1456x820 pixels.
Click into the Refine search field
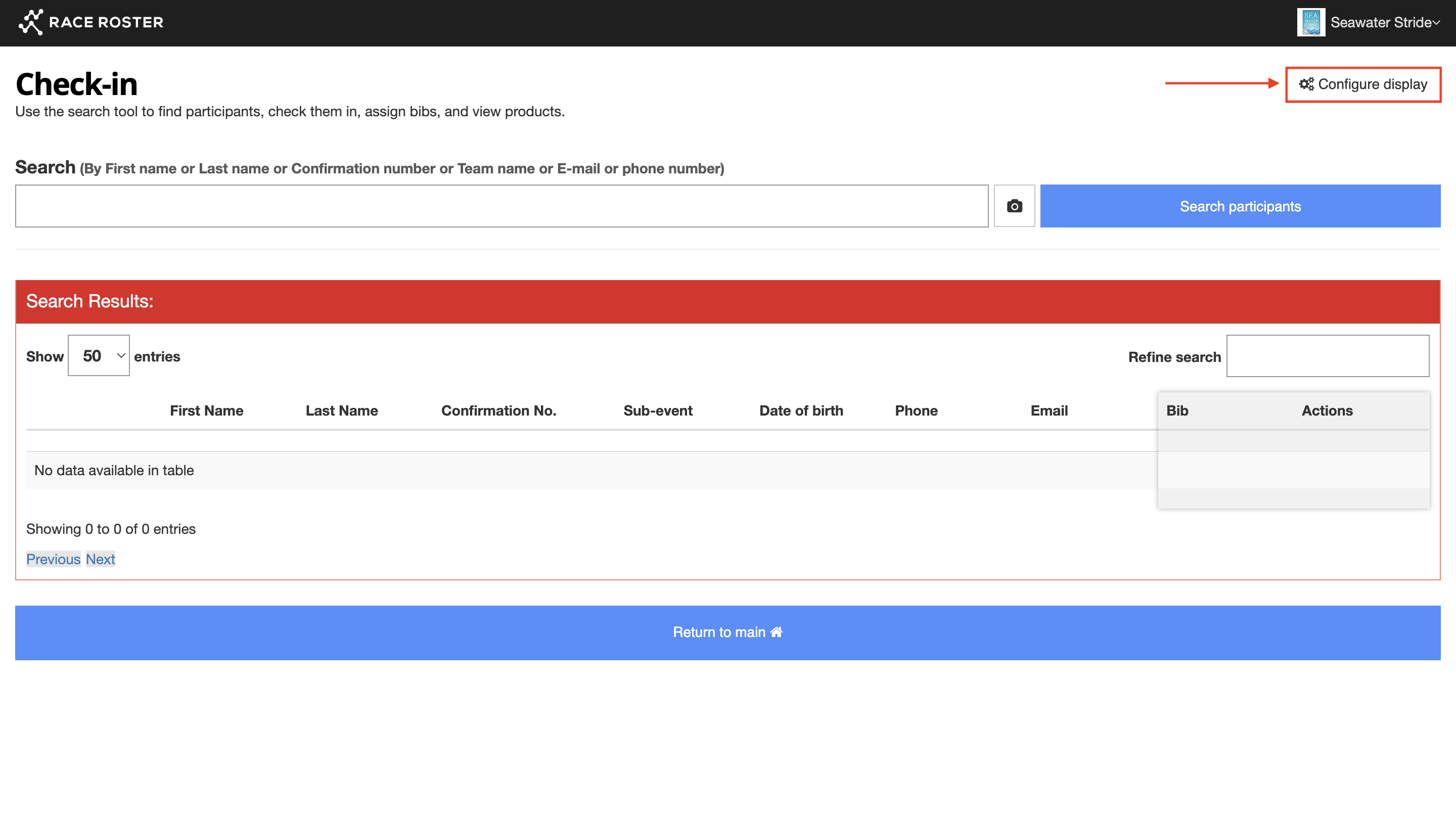pyautogui.click(x=1328, y=356)
